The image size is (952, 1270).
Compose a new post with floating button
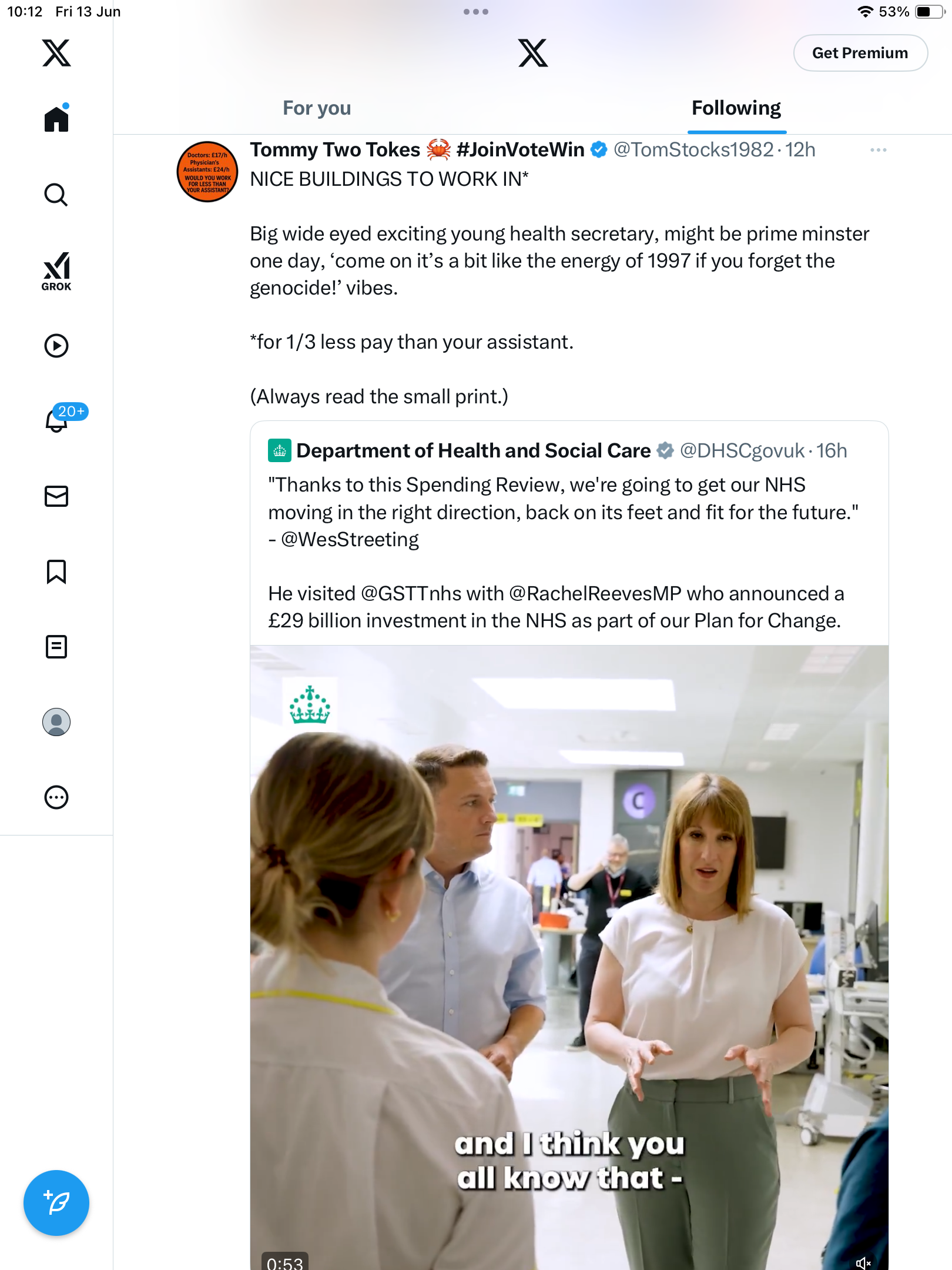pos(56,1203)
